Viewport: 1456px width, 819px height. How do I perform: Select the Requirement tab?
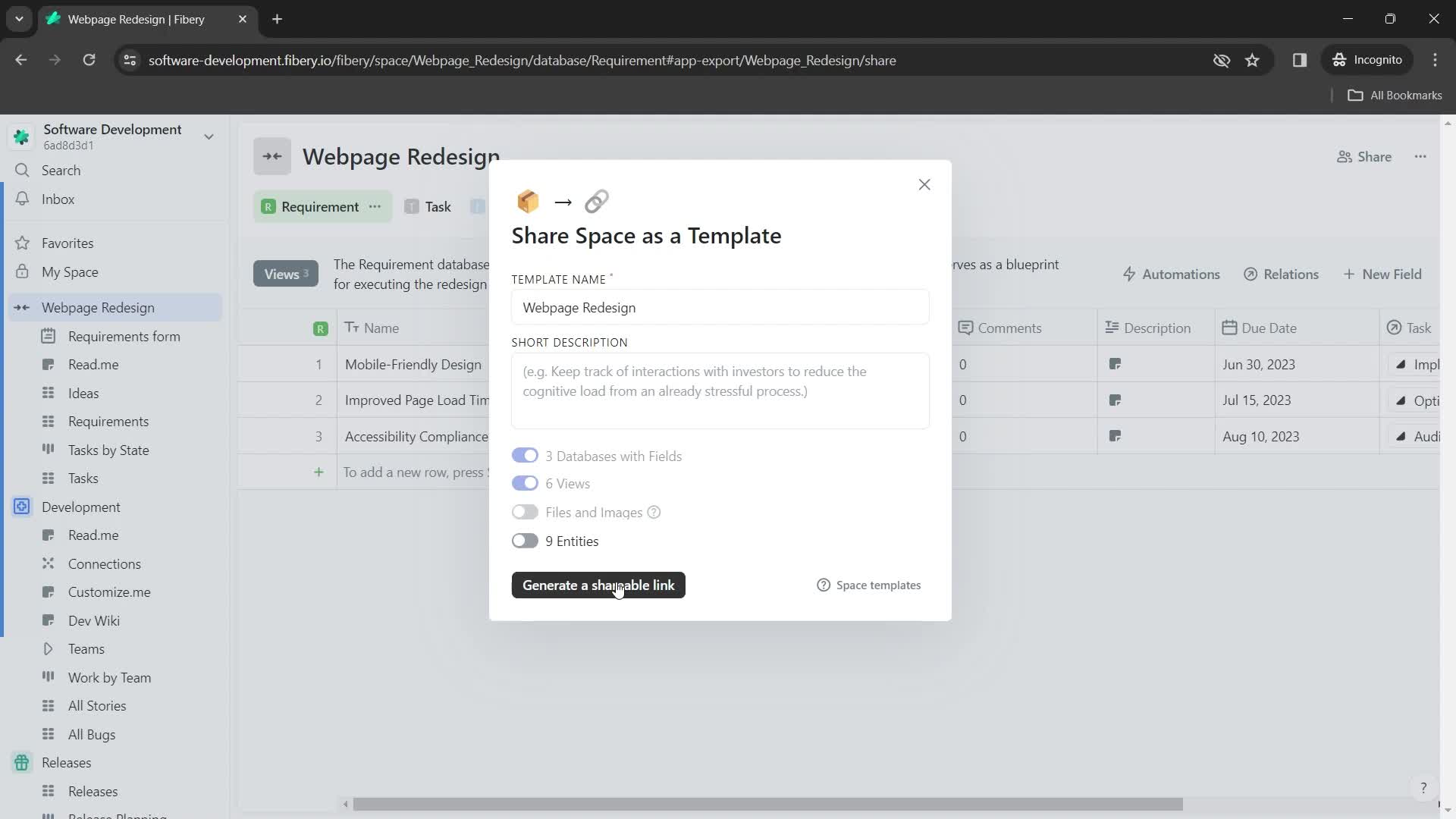coord(320,207)
